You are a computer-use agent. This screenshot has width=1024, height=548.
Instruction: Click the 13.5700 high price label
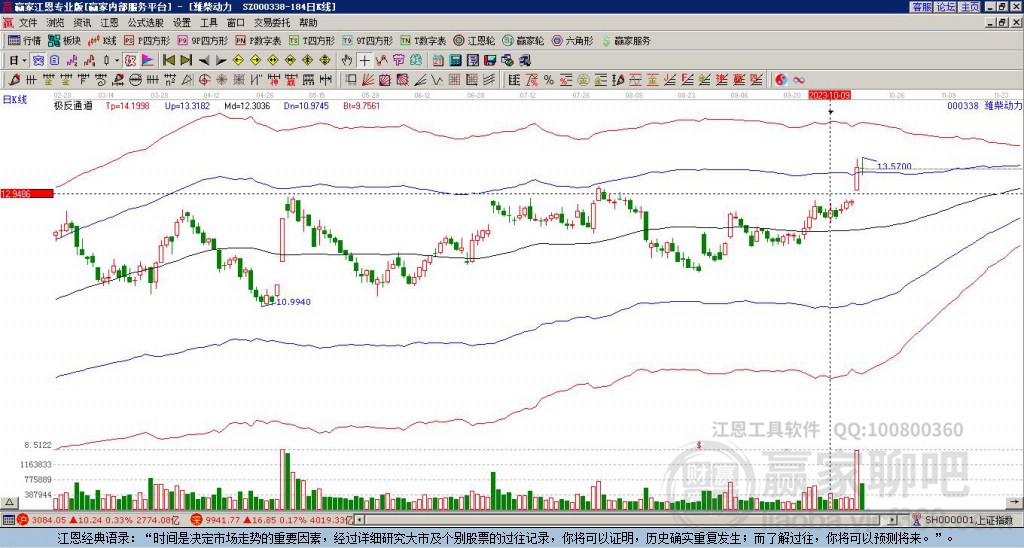pos(894,167)
